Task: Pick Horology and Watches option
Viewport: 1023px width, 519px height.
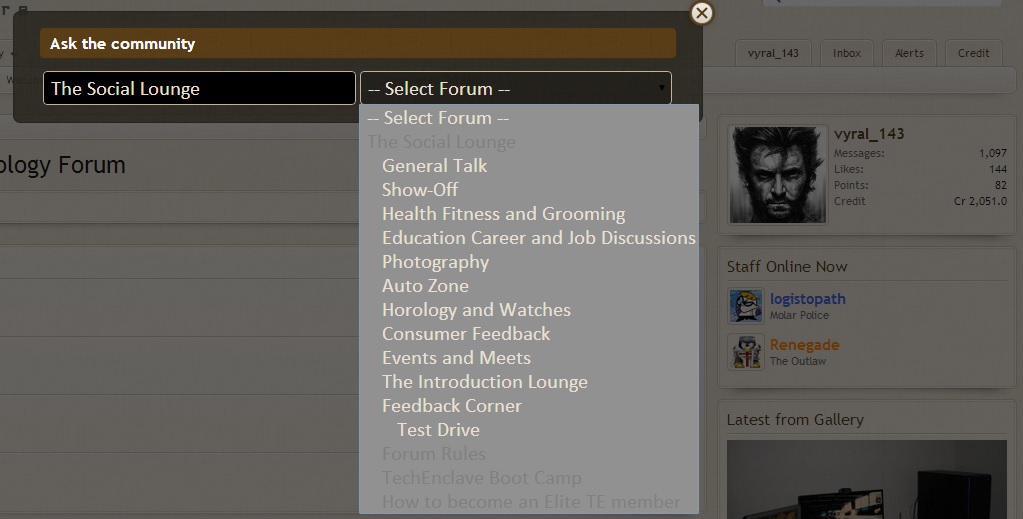Action: [x=476, y=310]
